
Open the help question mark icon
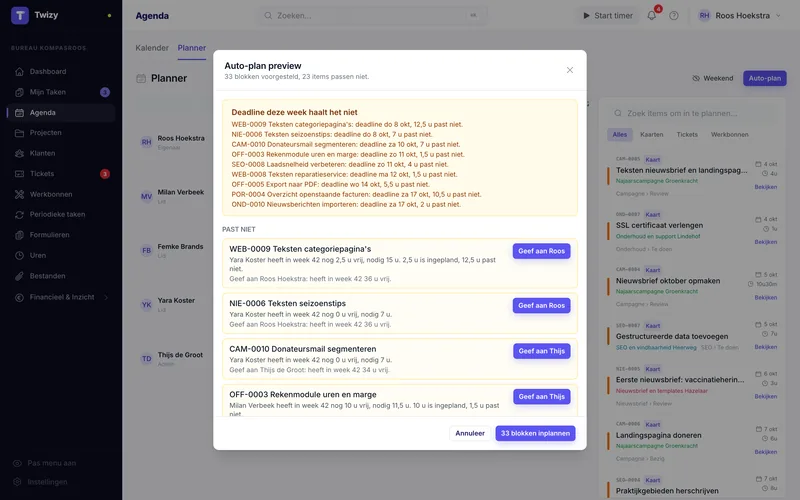[674, 15]
